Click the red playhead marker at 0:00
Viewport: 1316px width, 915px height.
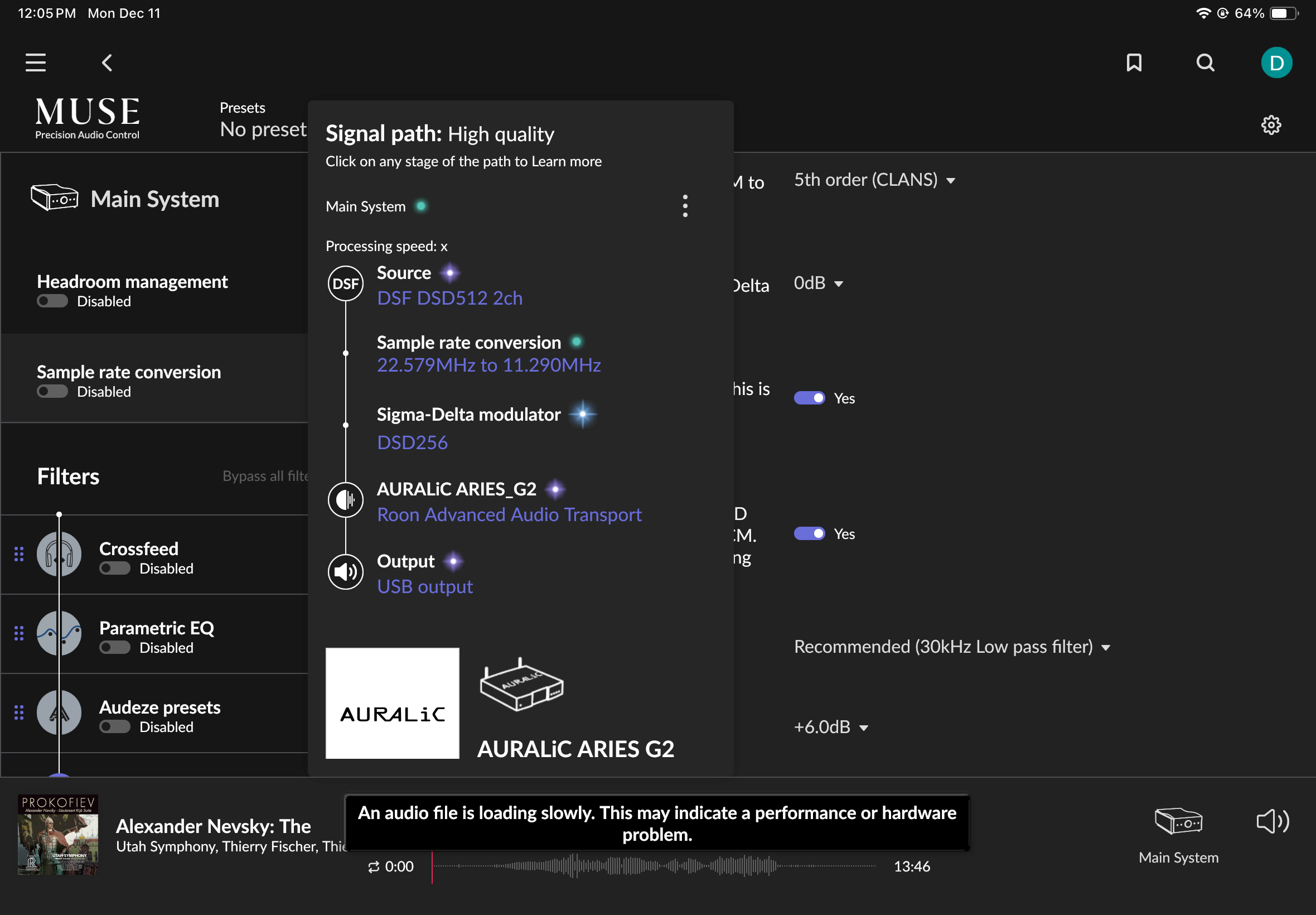[x=432, y=867]
